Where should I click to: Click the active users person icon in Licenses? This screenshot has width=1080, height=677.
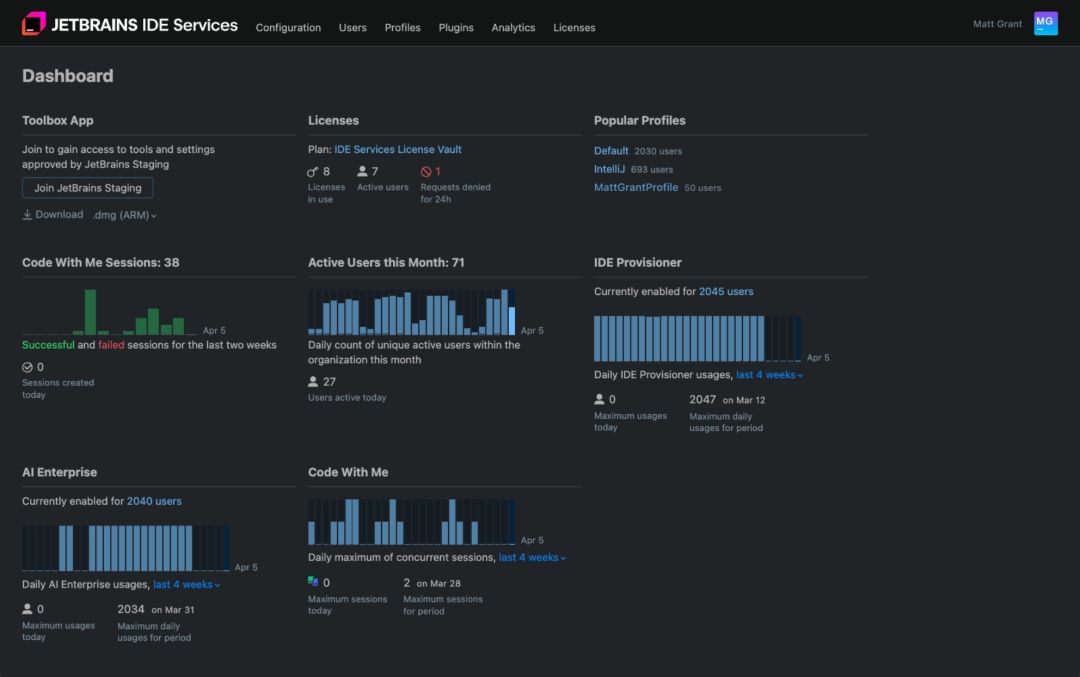click(x=362, y=171)
